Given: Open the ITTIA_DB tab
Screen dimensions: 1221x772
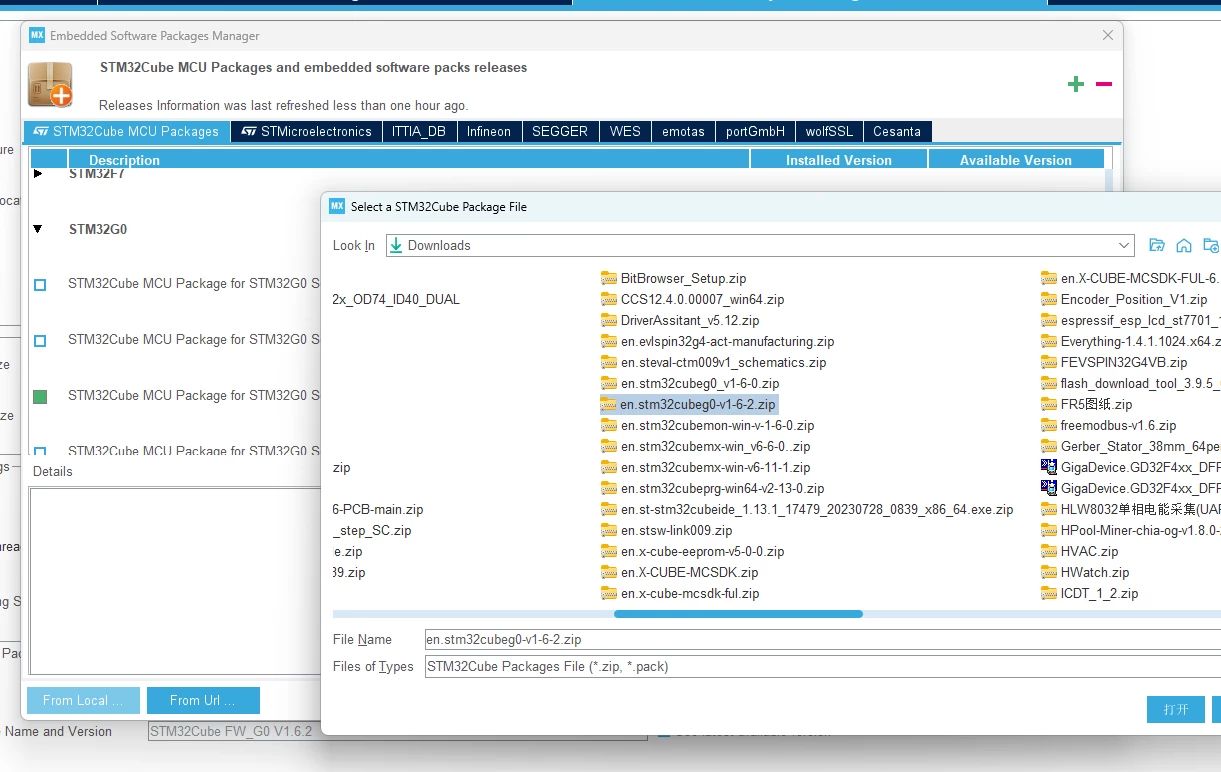Looking at the screenshot, I should [x=419, y=131].
